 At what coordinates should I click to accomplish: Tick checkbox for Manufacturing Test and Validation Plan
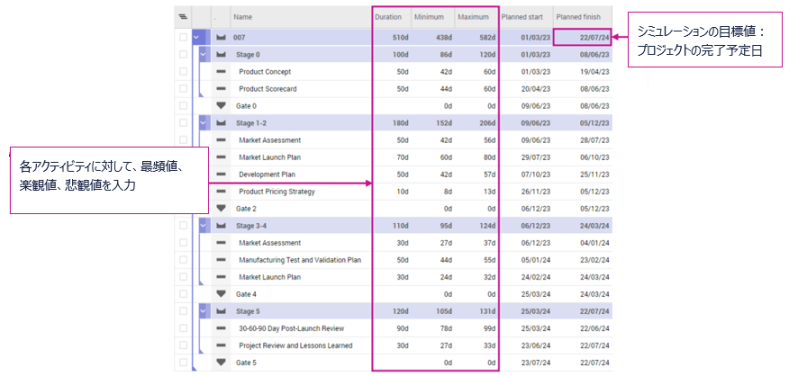pyautogui.click(x=183, y=260)
